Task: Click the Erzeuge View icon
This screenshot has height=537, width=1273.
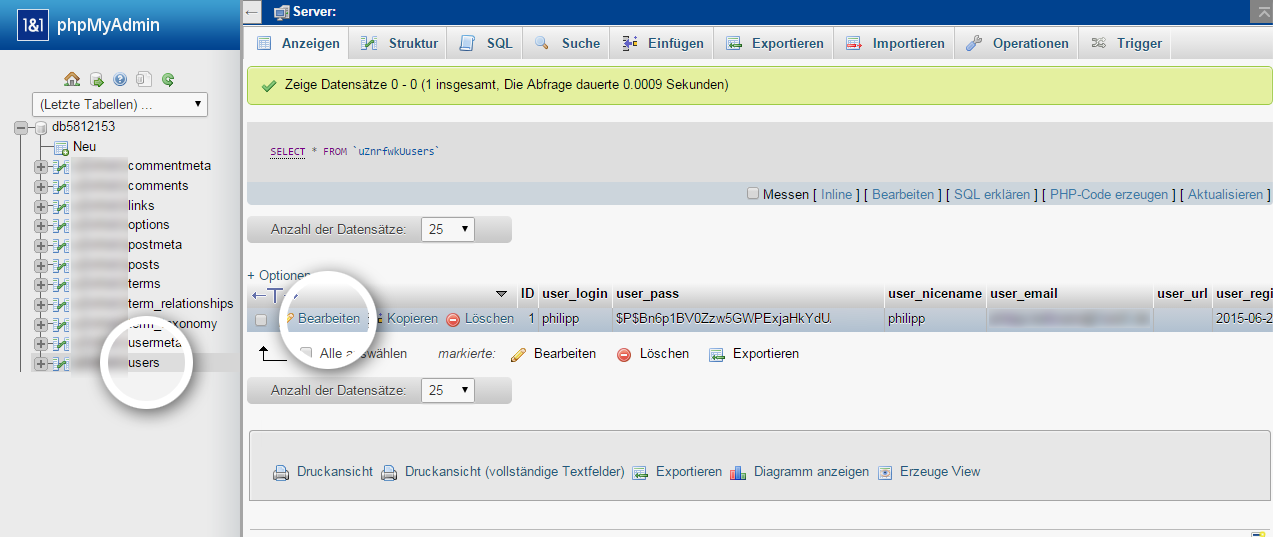Action: tap(884, 472)
